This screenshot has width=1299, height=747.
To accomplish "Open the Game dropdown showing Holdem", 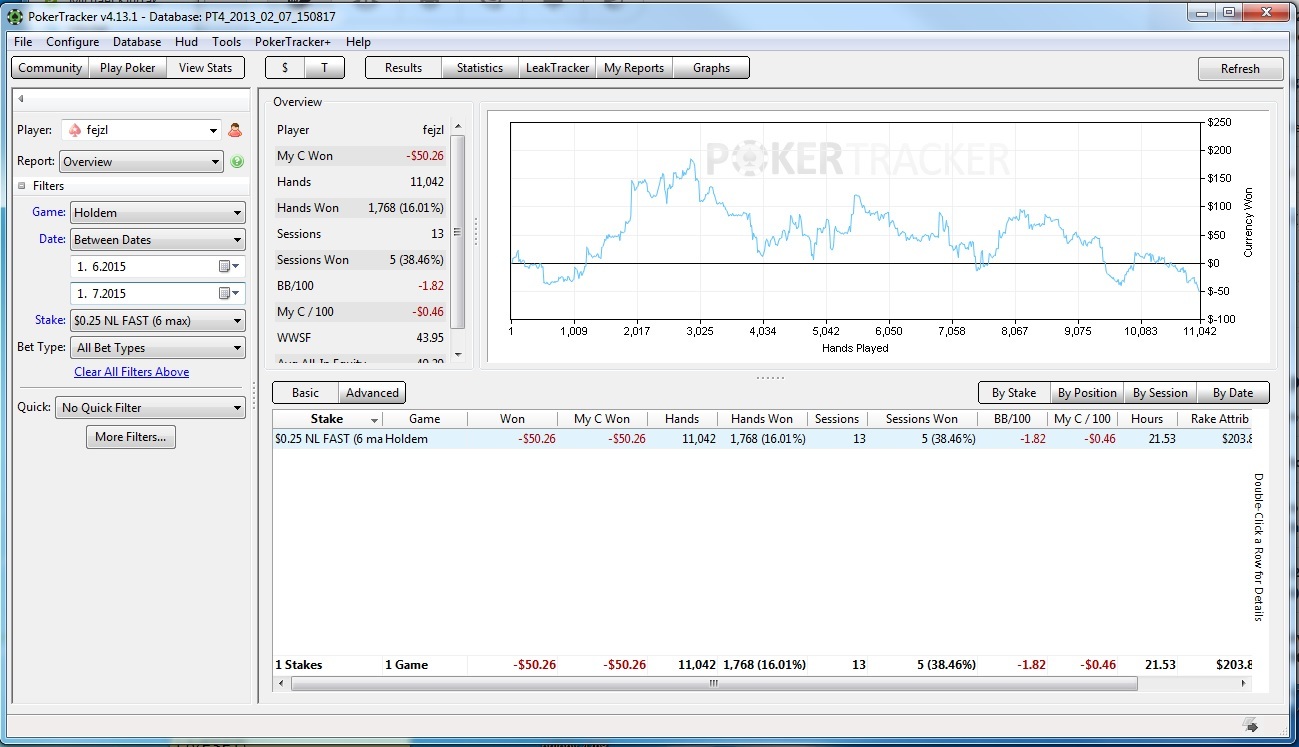I will 158,213.
